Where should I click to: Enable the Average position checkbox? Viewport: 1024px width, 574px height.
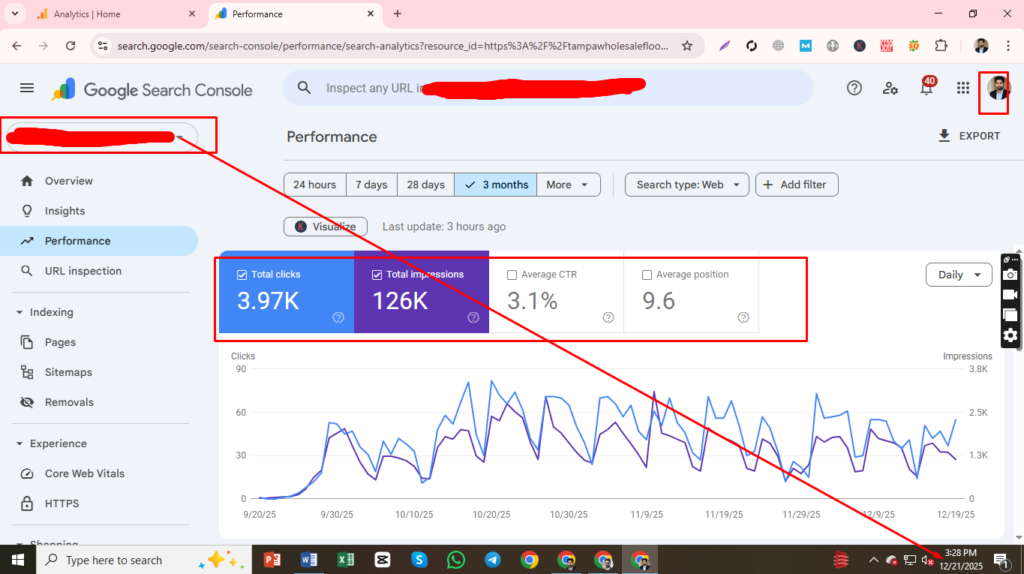coord(647,275)
